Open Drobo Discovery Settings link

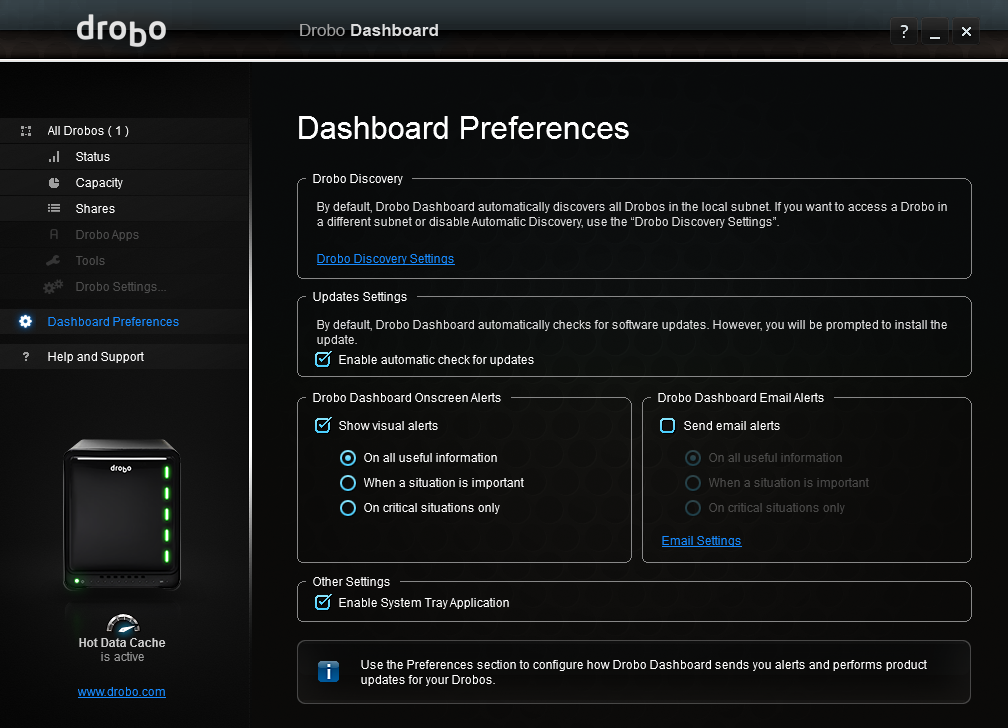coord(385,259)
